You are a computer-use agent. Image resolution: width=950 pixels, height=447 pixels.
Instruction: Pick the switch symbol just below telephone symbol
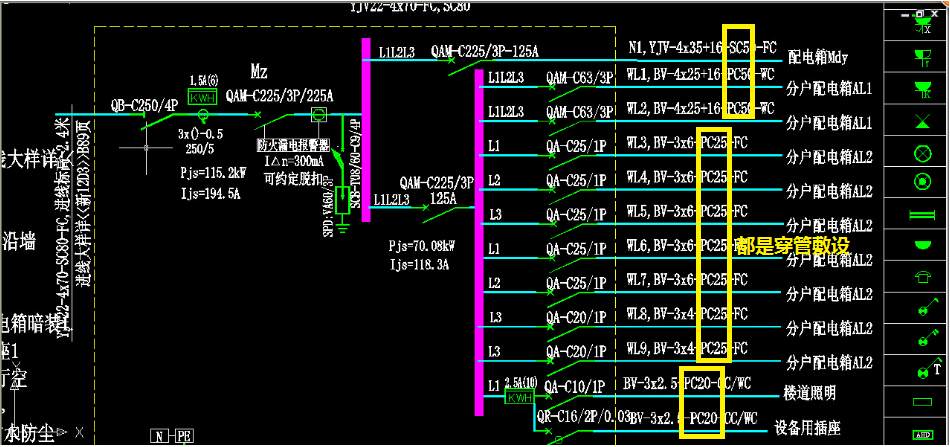pos(927,308)
